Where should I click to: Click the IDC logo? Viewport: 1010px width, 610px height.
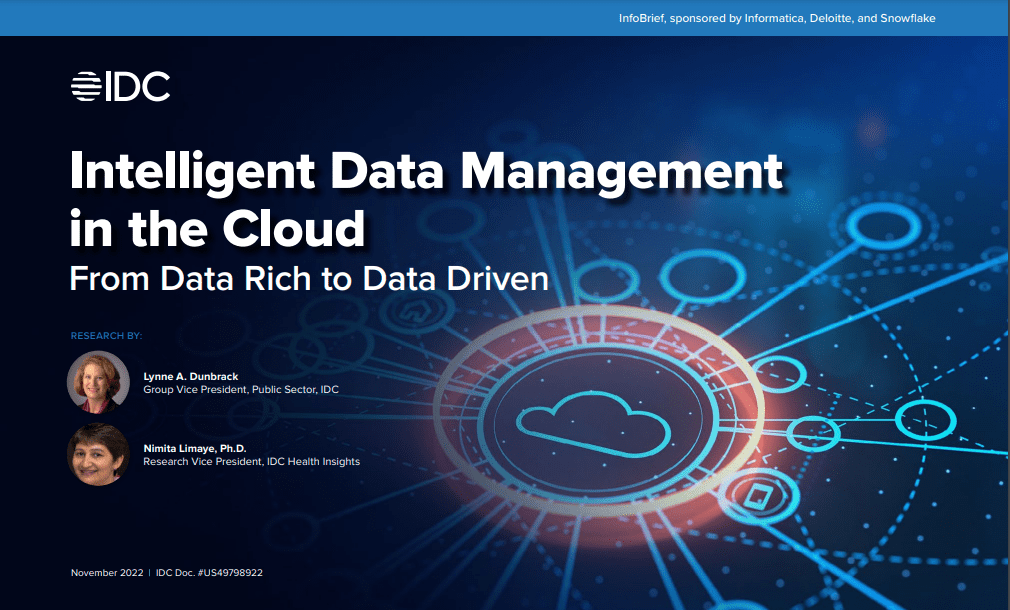(120, 87)
